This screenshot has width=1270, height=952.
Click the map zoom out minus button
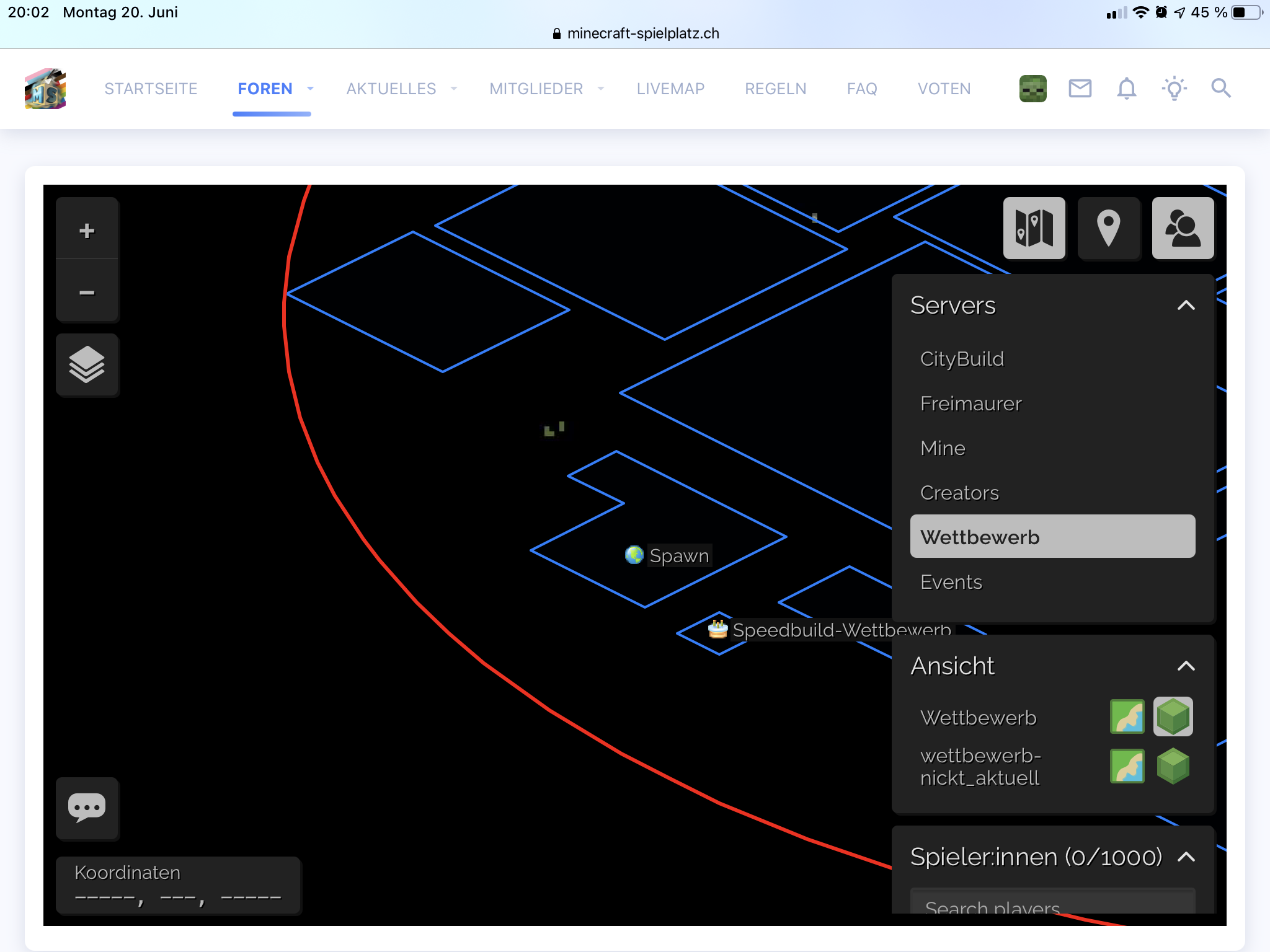87,292
